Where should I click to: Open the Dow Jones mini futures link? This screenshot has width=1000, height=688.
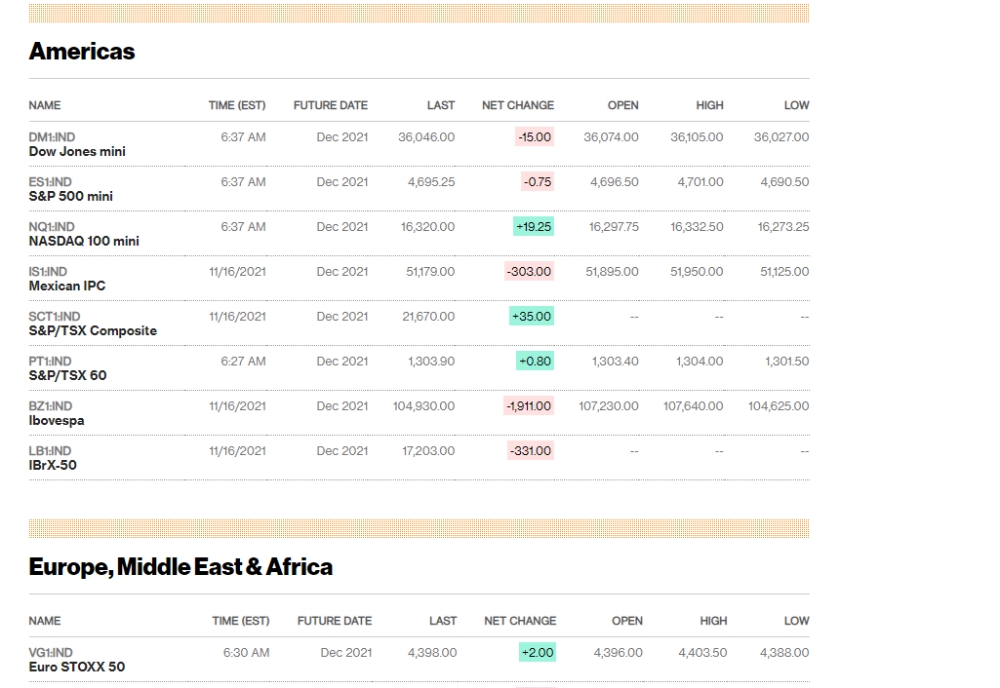tap(77, 152)
